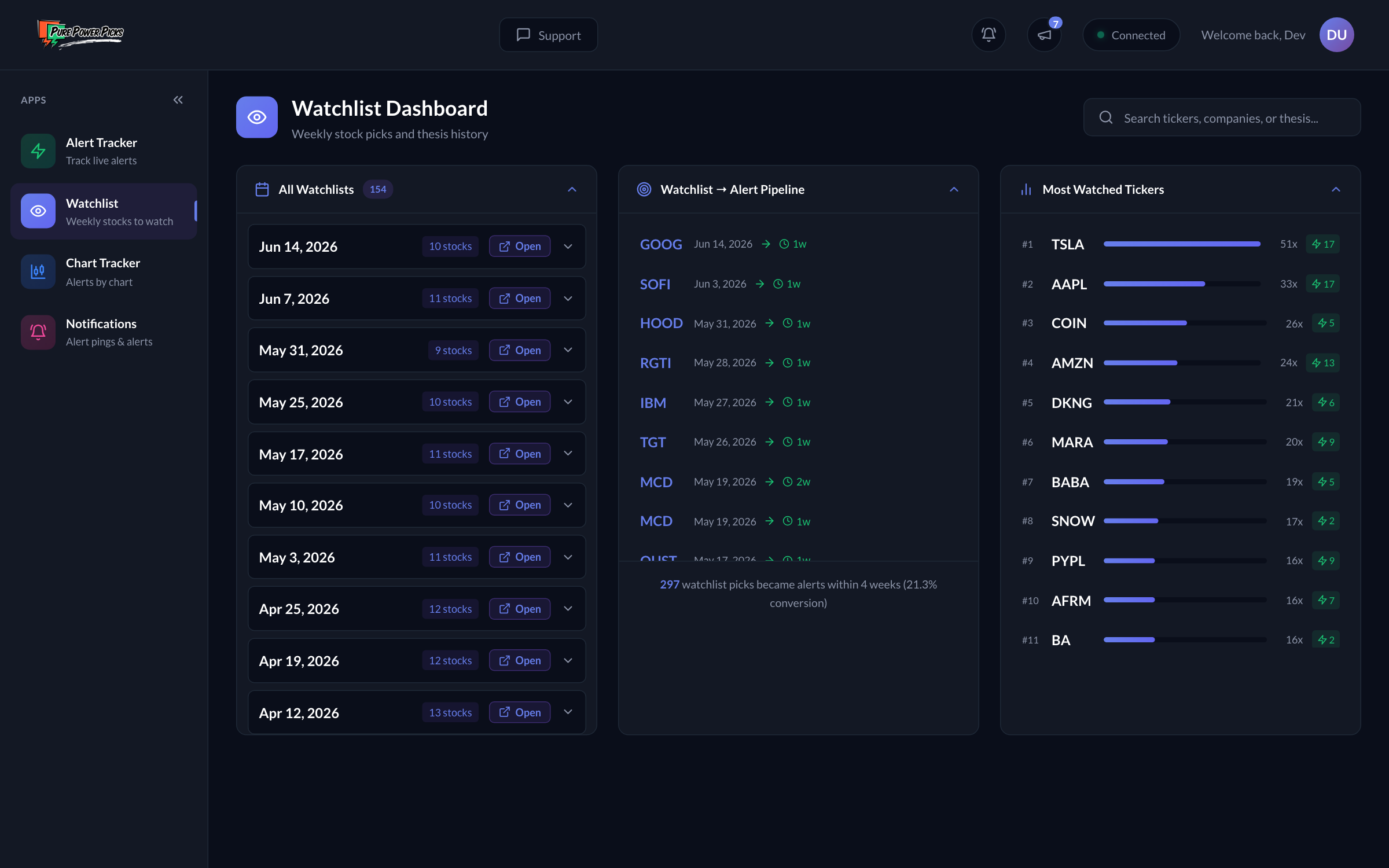Image resolution: width=1389 pixels, height=868 pixels.
Task: Click the Chart Tracker candlestick icon
Action: click(x=38, y=271)
